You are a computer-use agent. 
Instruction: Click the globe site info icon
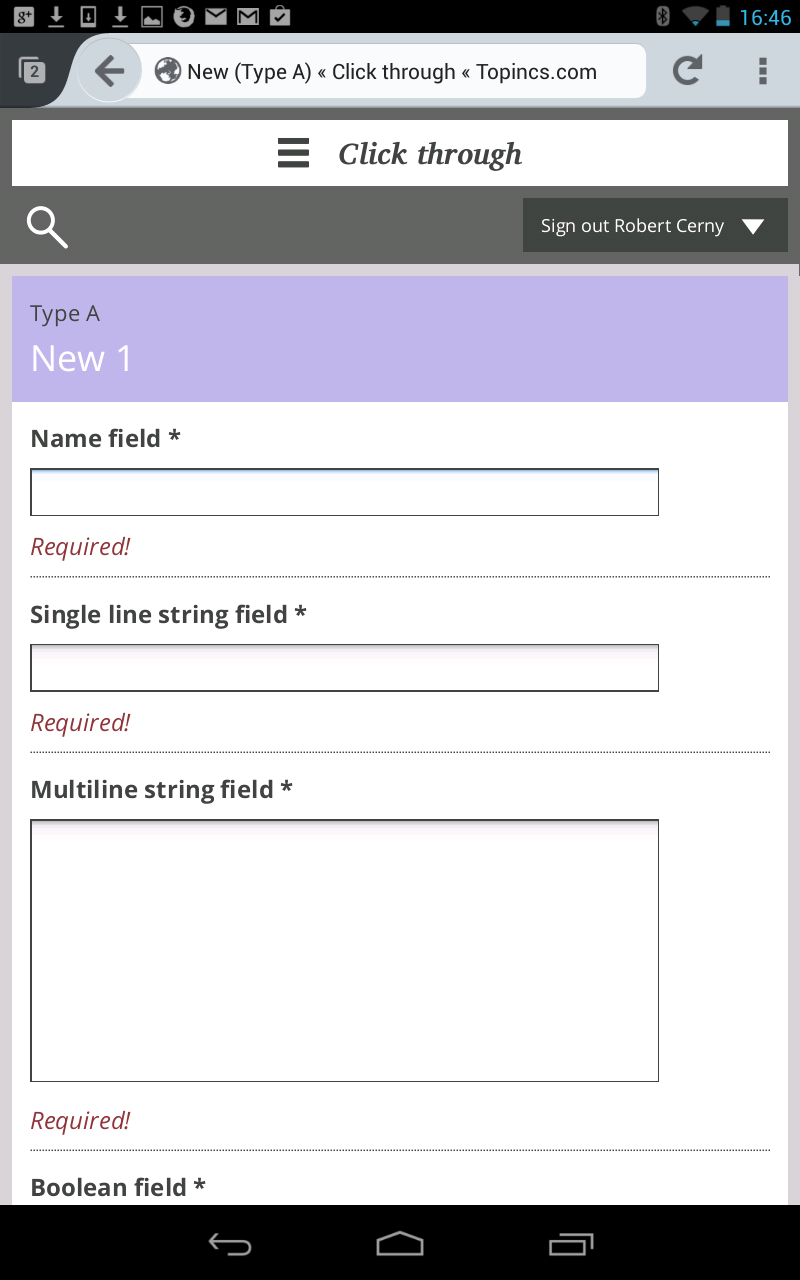pyautogui.click(x=167, y=71)
